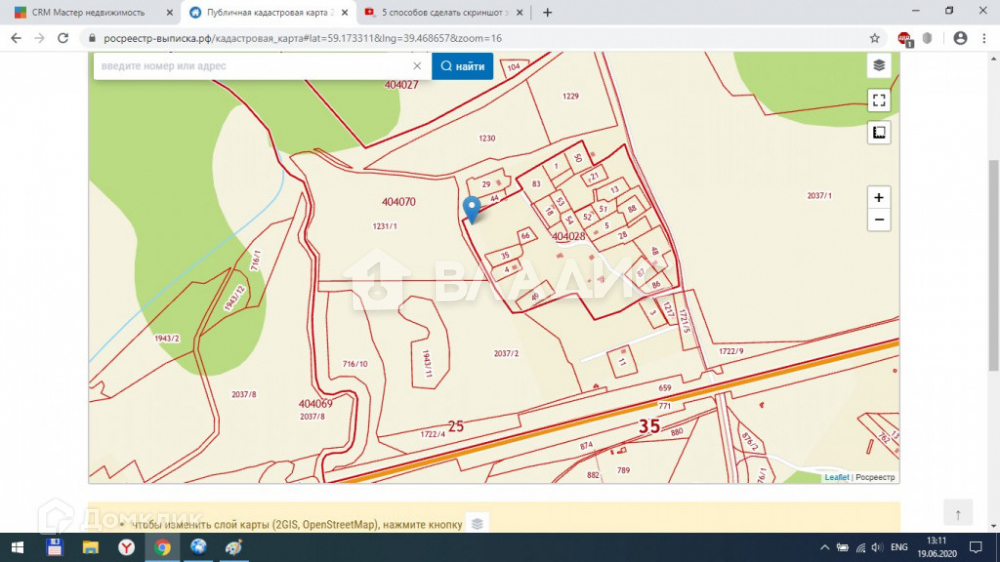Open a new browser tab
Image resolution: width=1000 pixels, height=562 pixels.
coord(547,12)
